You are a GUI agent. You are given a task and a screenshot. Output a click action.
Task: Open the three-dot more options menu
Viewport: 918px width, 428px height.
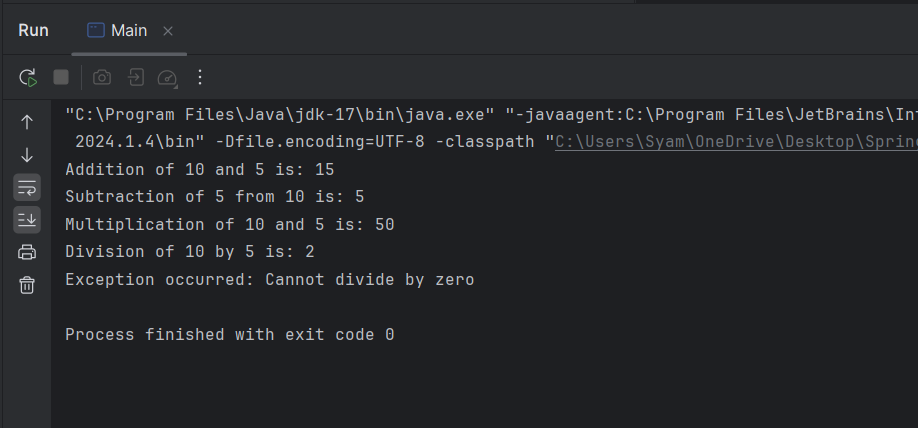click(200, 77)
